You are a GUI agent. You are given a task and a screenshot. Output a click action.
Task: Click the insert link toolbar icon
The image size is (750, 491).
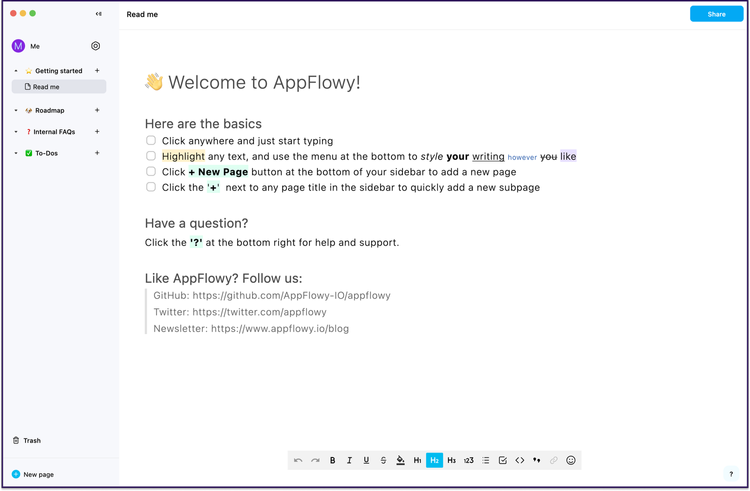[x=554, y=460]
